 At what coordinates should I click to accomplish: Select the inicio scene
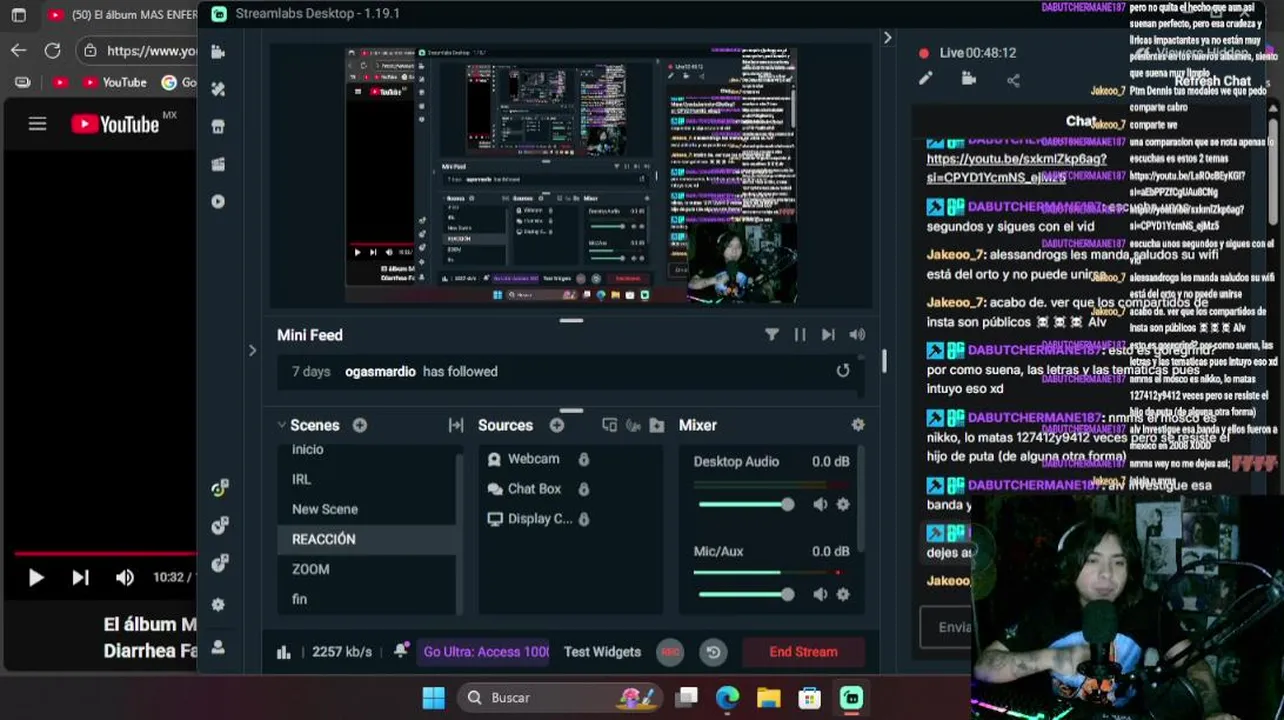[366, 449]
